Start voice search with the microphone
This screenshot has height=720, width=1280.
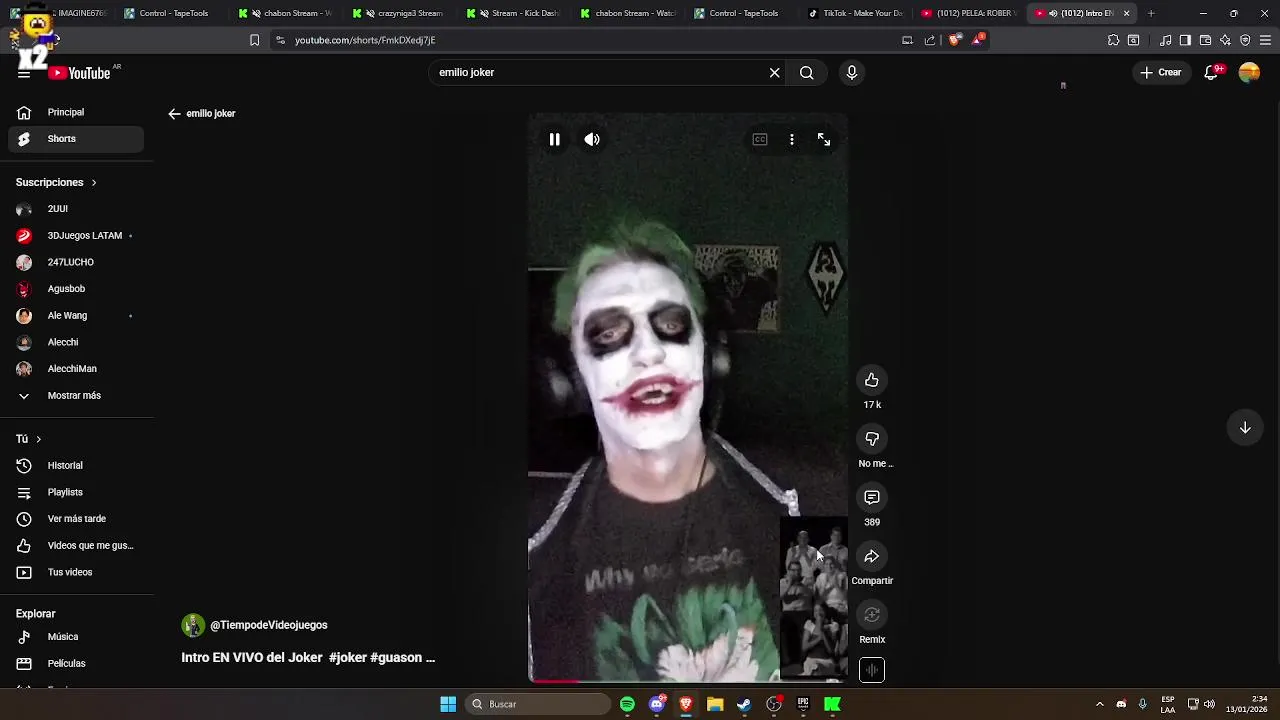[852, 73]
